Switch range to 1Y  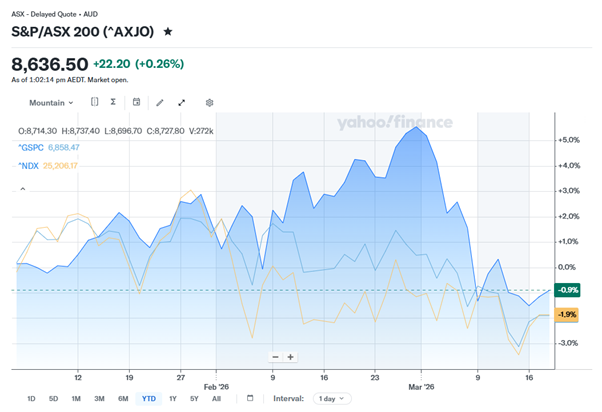tap(173, 399)
